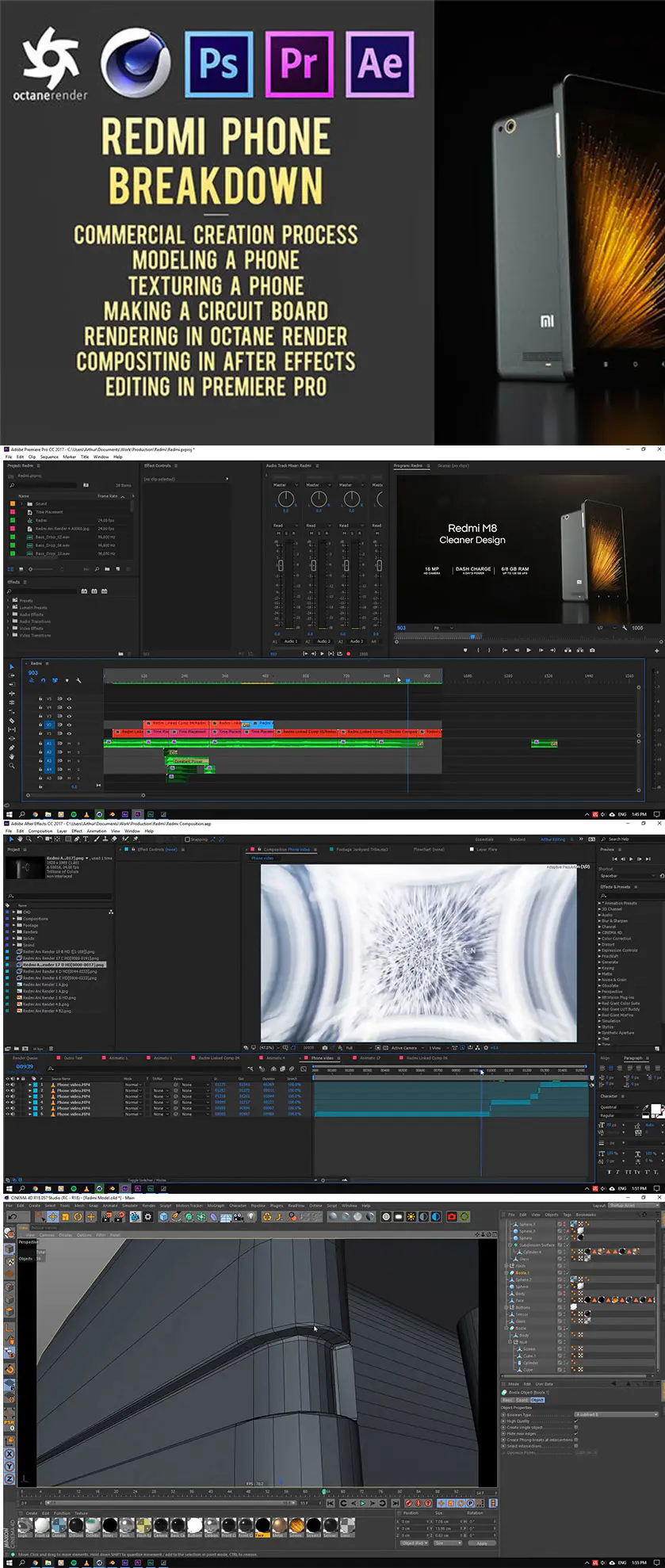Open the Marker menu in Premiere

(70, 457)
